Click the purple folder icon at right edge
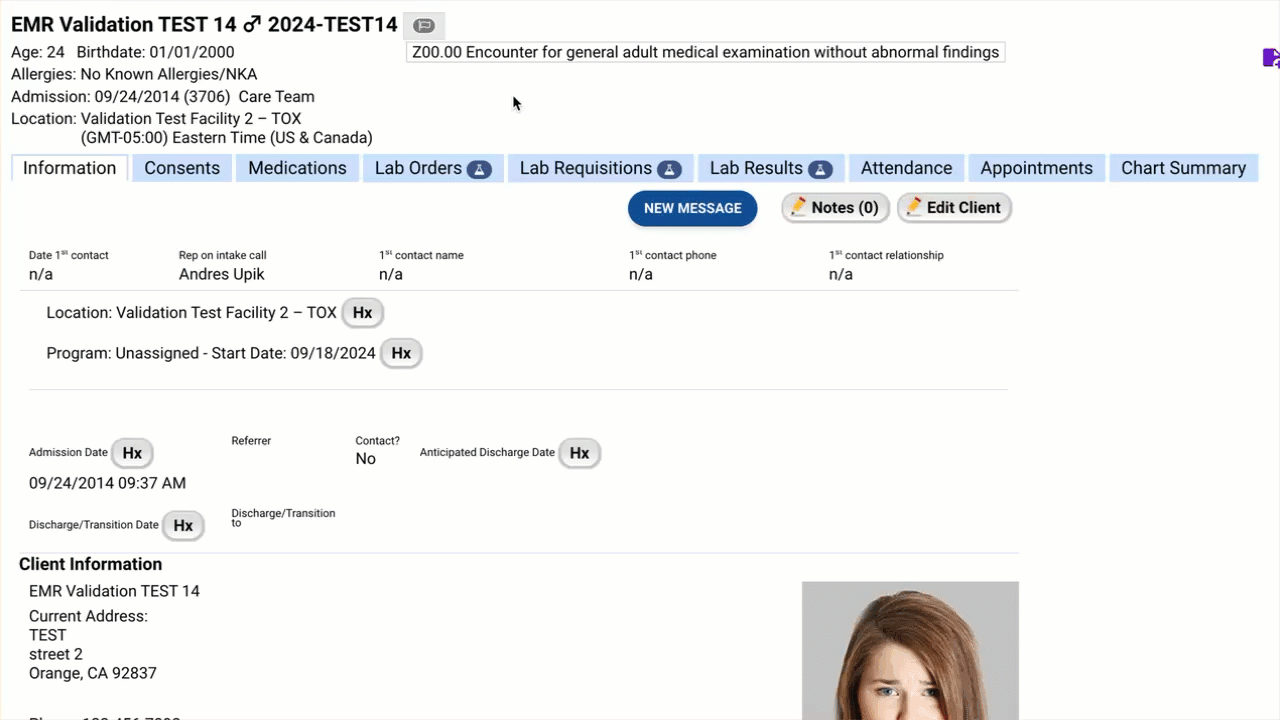 (1270, 58)
